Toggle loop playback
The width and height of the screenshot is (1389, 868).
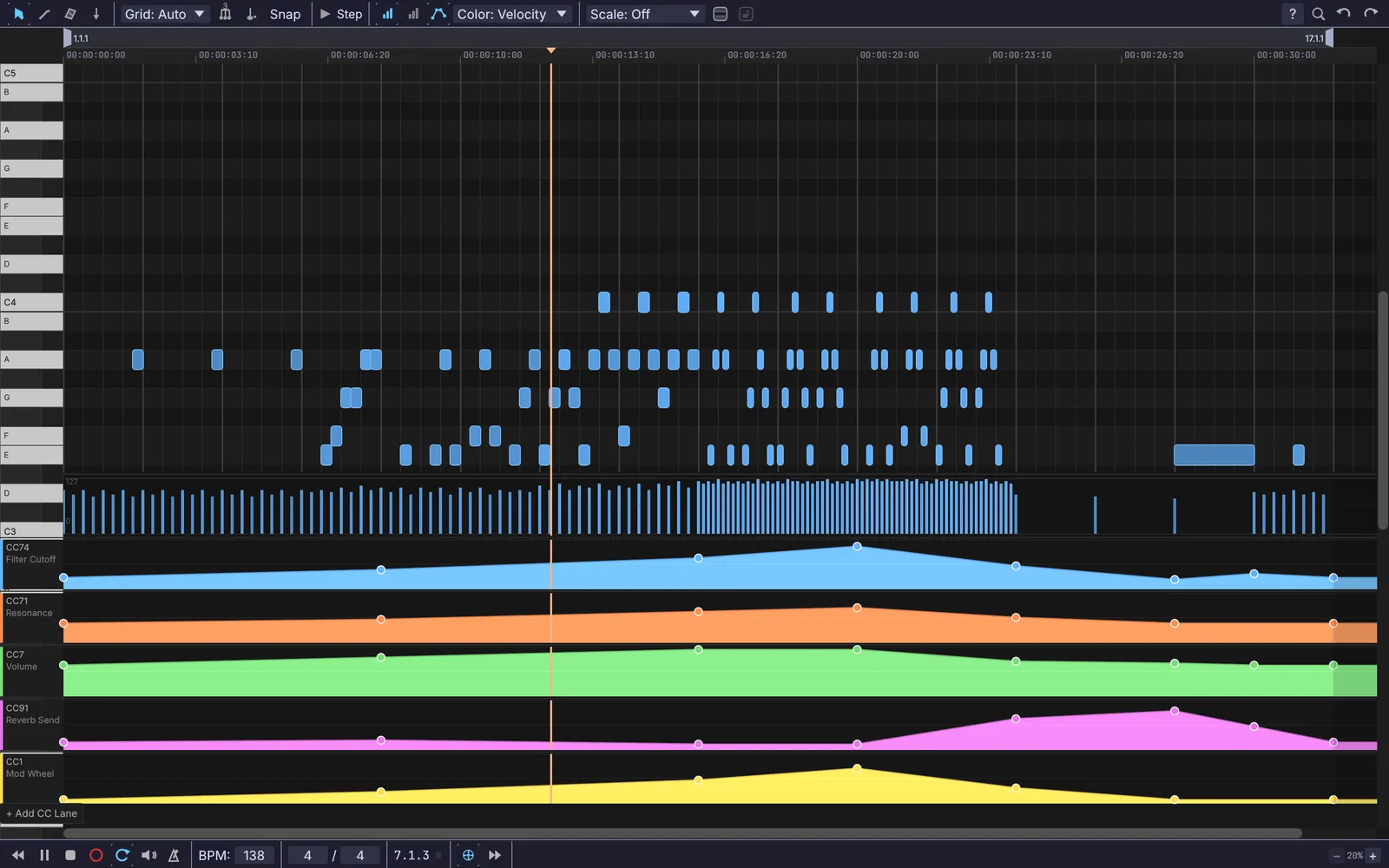click(122, 855)
